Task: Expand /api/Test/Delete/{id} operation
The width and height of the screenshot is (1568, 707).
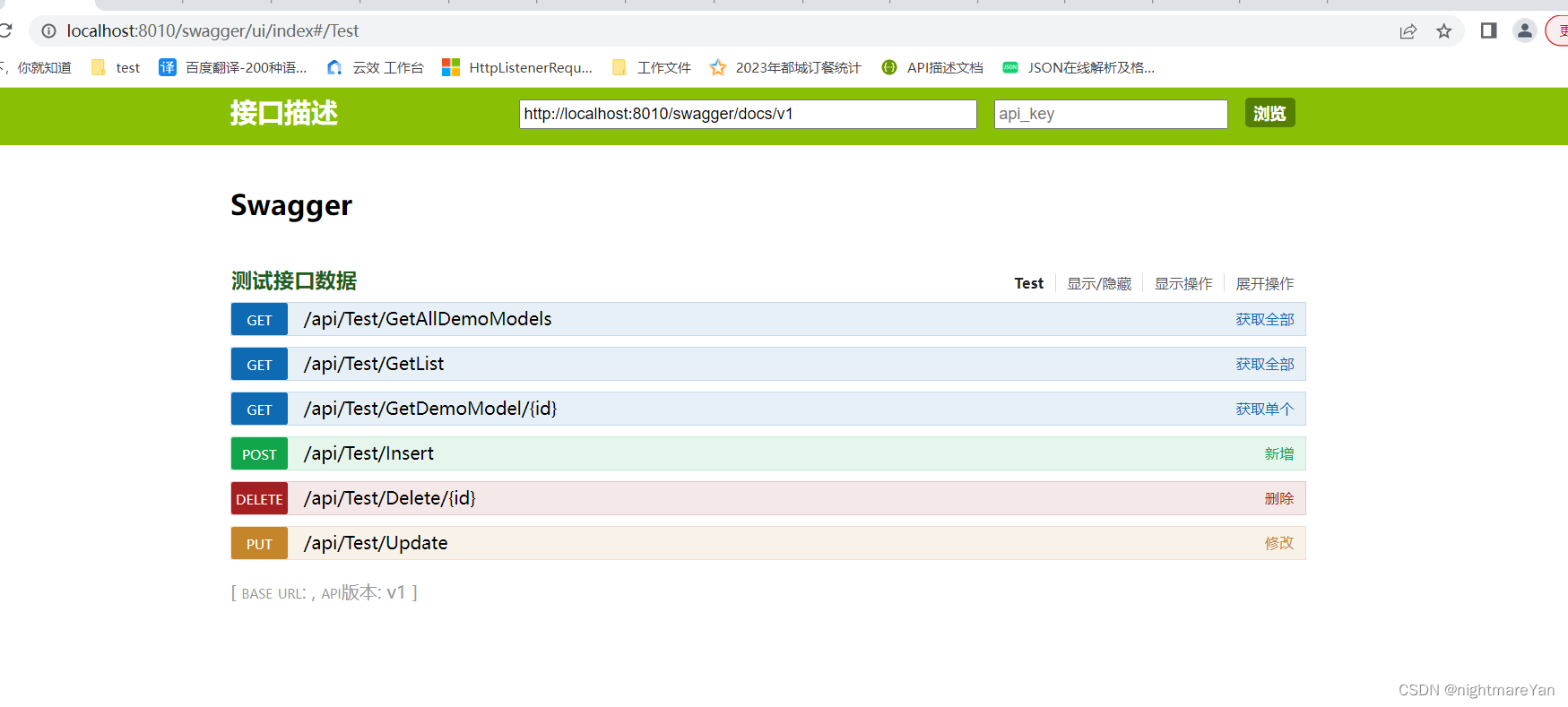Action: click(390, 498)
